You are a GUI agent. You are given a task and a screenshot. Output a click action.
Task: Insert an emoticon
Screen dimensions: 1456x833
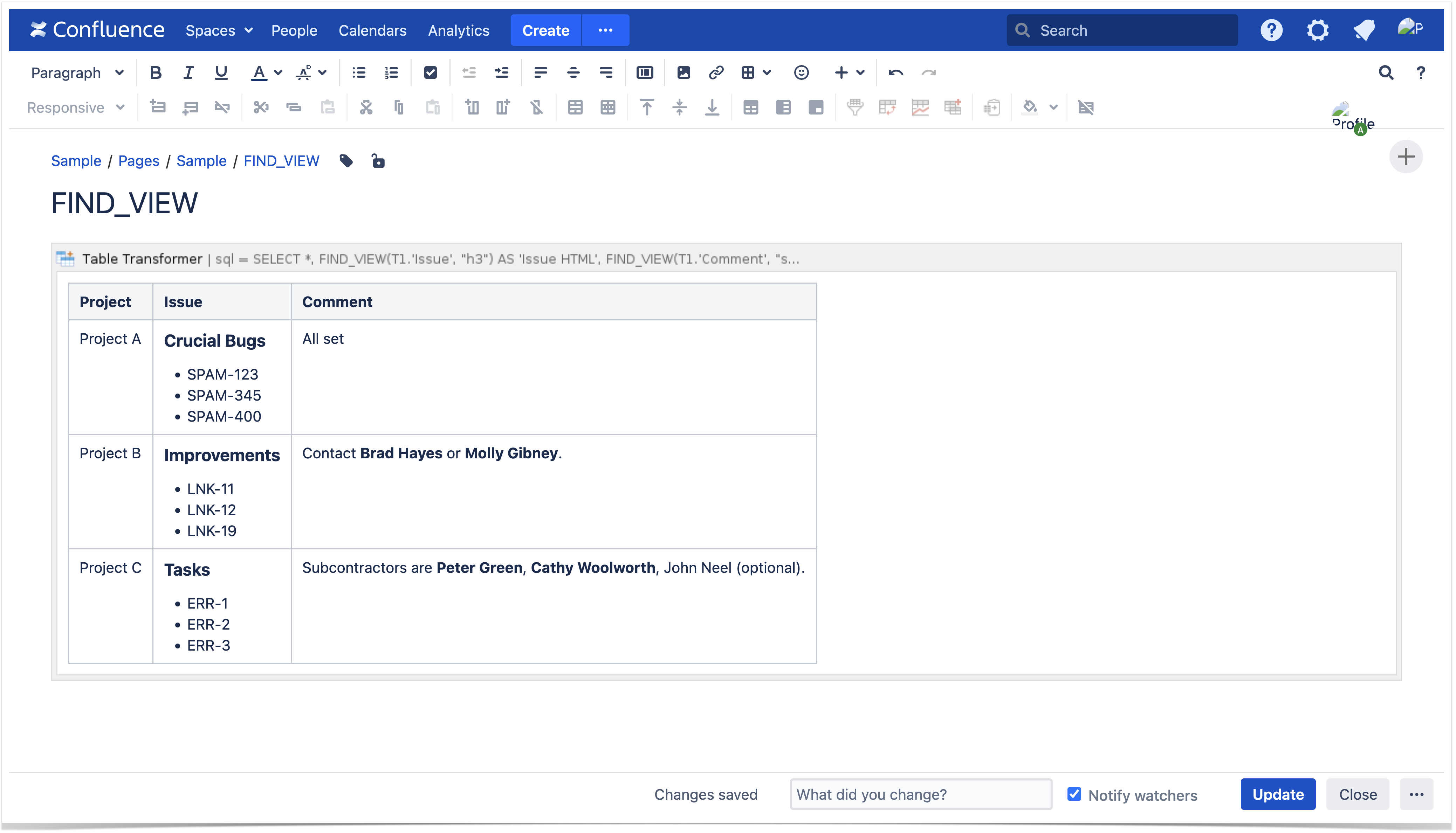(x=801, y=73)
